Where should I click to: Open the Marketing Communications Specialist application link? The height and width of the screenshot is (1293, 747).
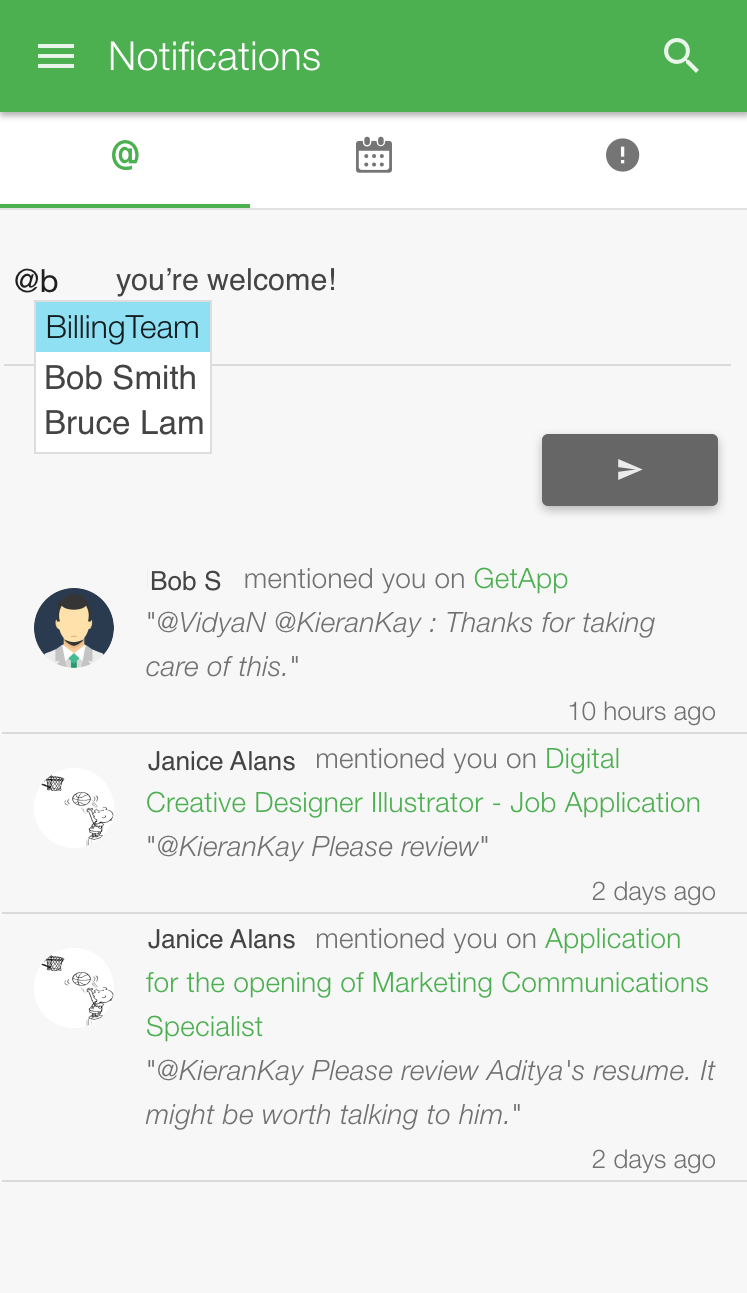pyautogui.click(x=427, y=982)
